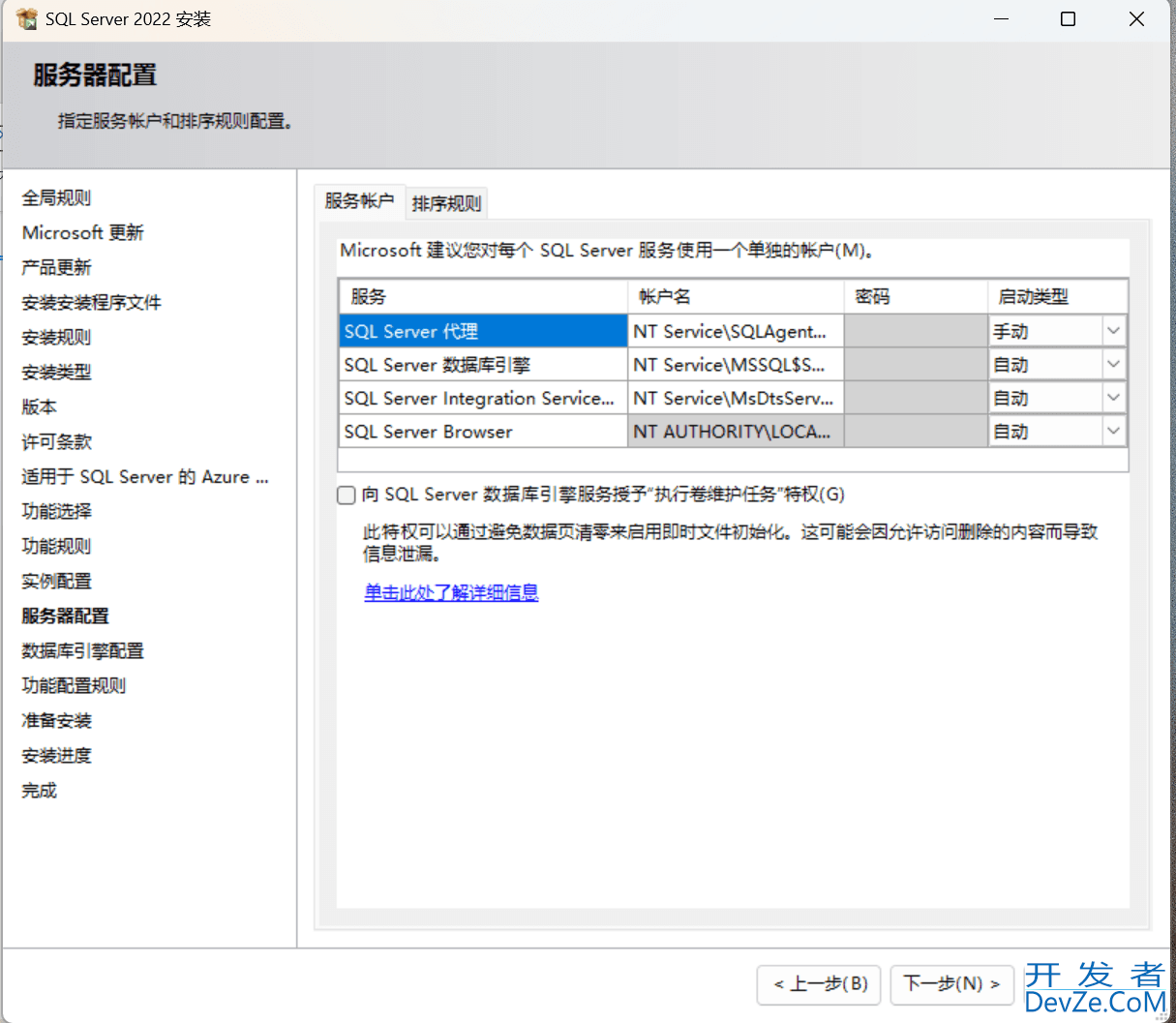Go to 数据库引擎配置 step in sidebar
Viewport: 1176px width, 1023px height.
pyautogui.click(x=82, y=650)
